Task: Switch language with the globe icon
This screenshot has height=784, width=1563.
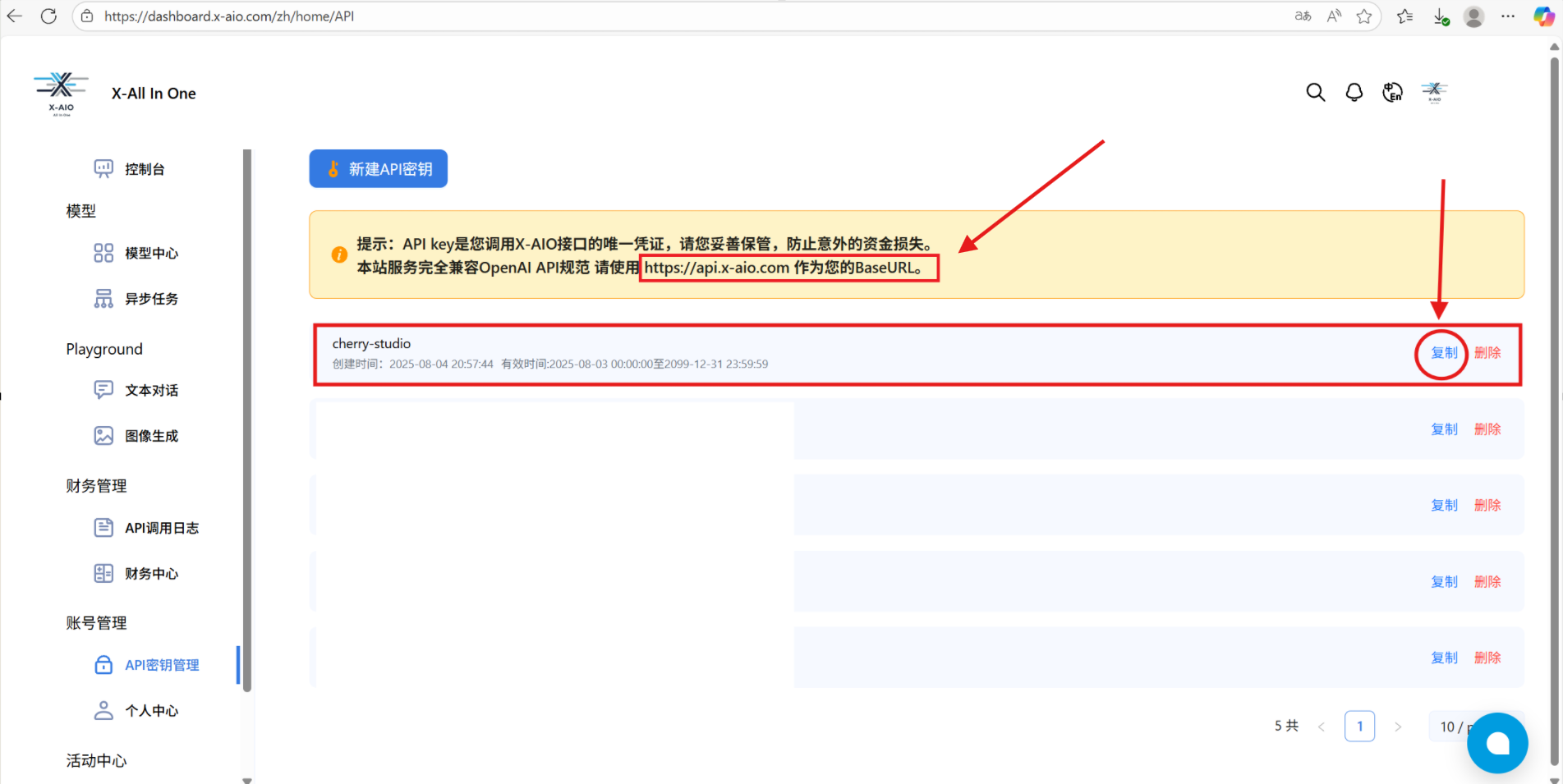Action: point(1393,92)
